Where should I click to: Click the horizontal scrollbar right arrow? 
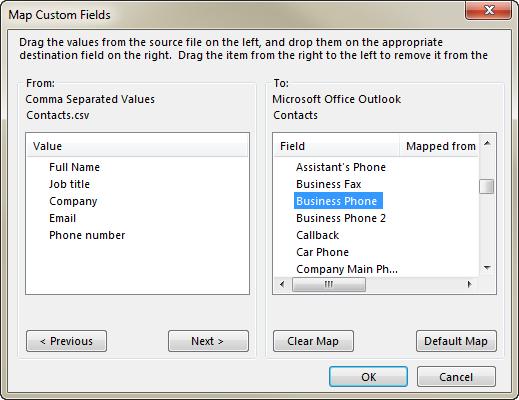tap(470, 284)
